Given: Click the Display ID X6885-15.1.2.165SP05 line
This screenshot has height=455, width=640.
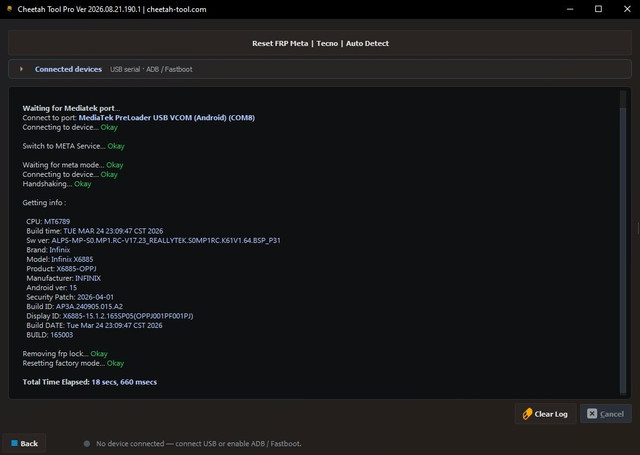Looking at the screenshot, I should (x=110, y=316).
